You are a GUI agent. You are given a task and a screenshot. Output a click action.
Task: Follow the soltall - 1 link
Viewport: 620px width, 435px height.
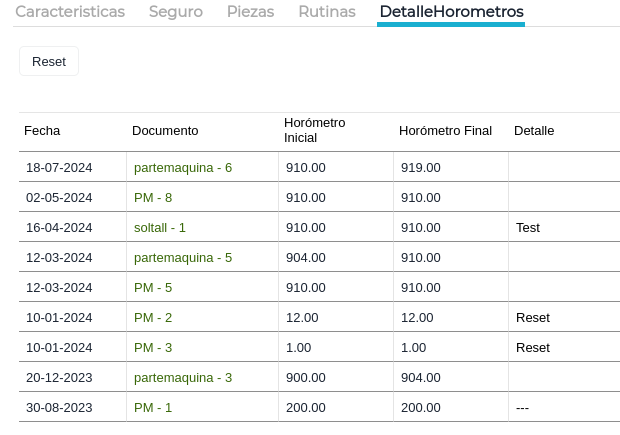click(x=160, y=227)
